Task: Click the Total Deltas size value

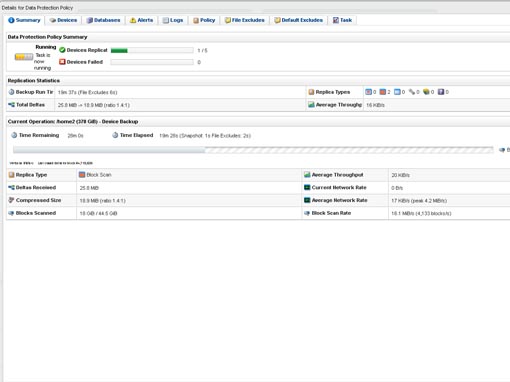Action: [94, 105]
